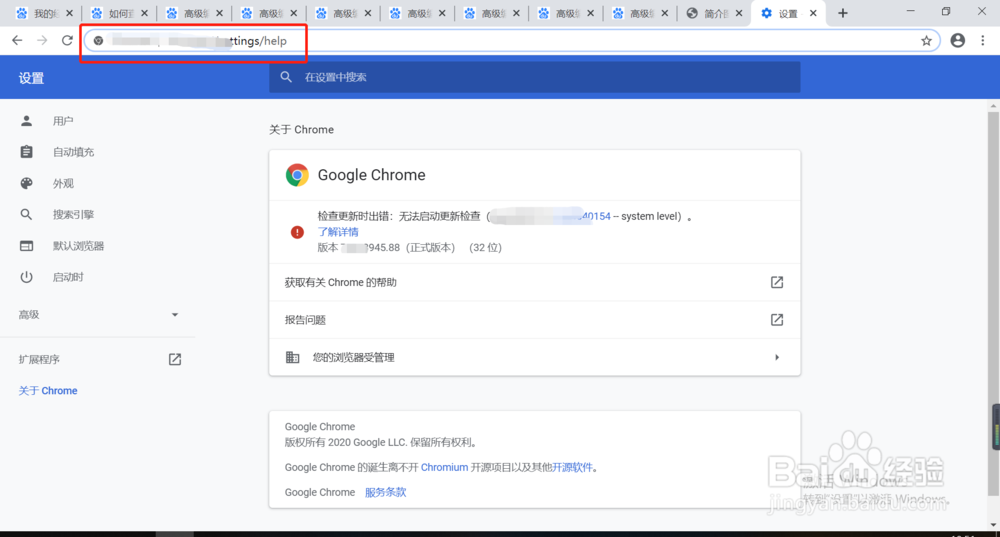Restore down the Chrome window
Screen dimensions: 1000x537
pyautogui.click(x=946, y=11)
